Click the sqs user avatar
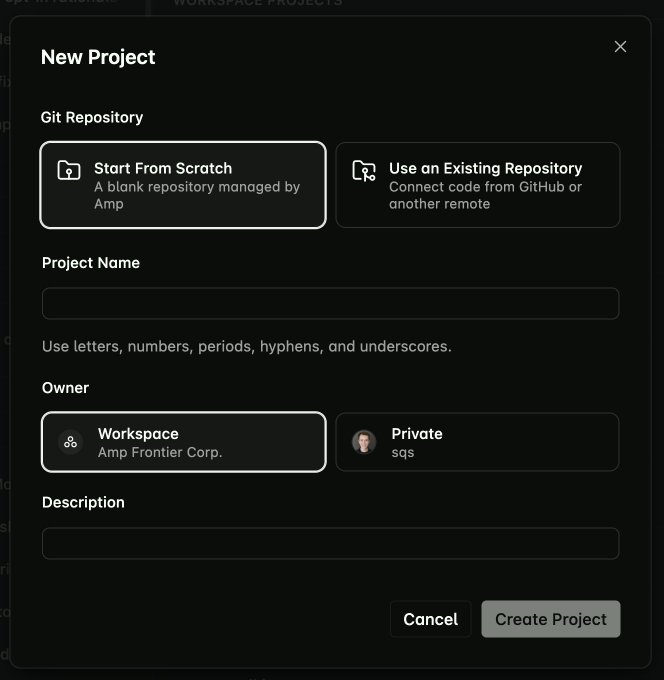Image resolution: width=664 pixels, height=680 pixels. tap(364, 442)
